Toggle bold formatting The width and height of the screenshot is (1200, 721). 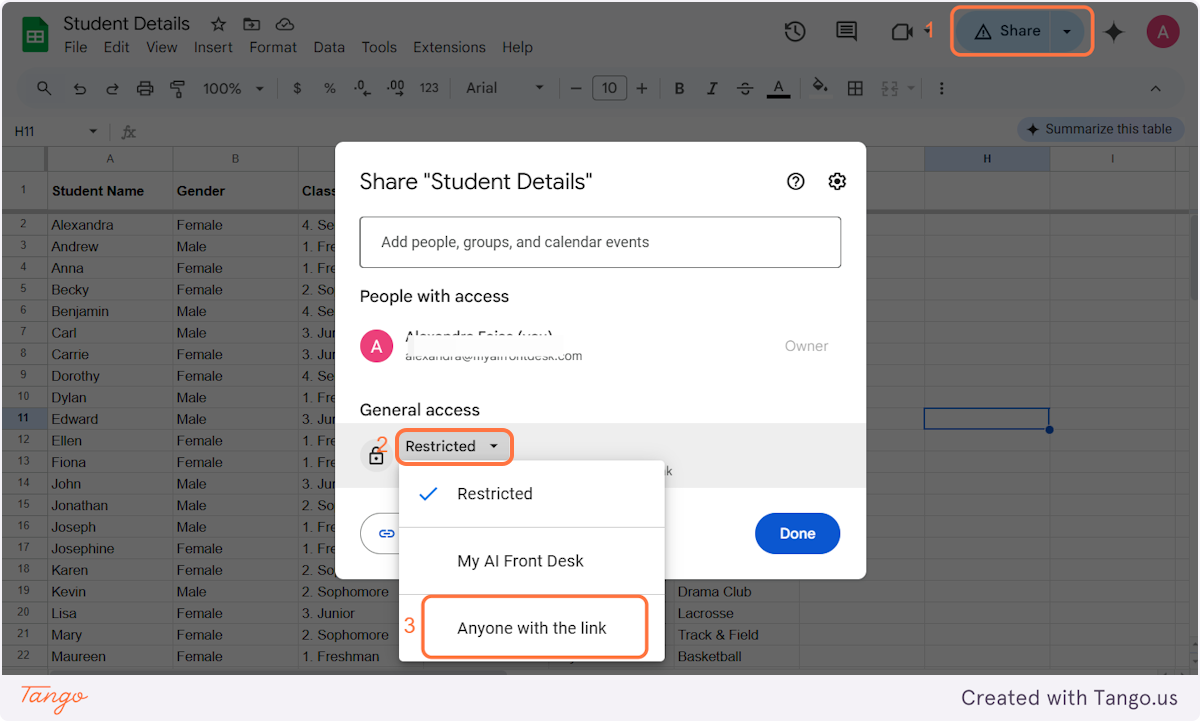(x=679, y=88)
